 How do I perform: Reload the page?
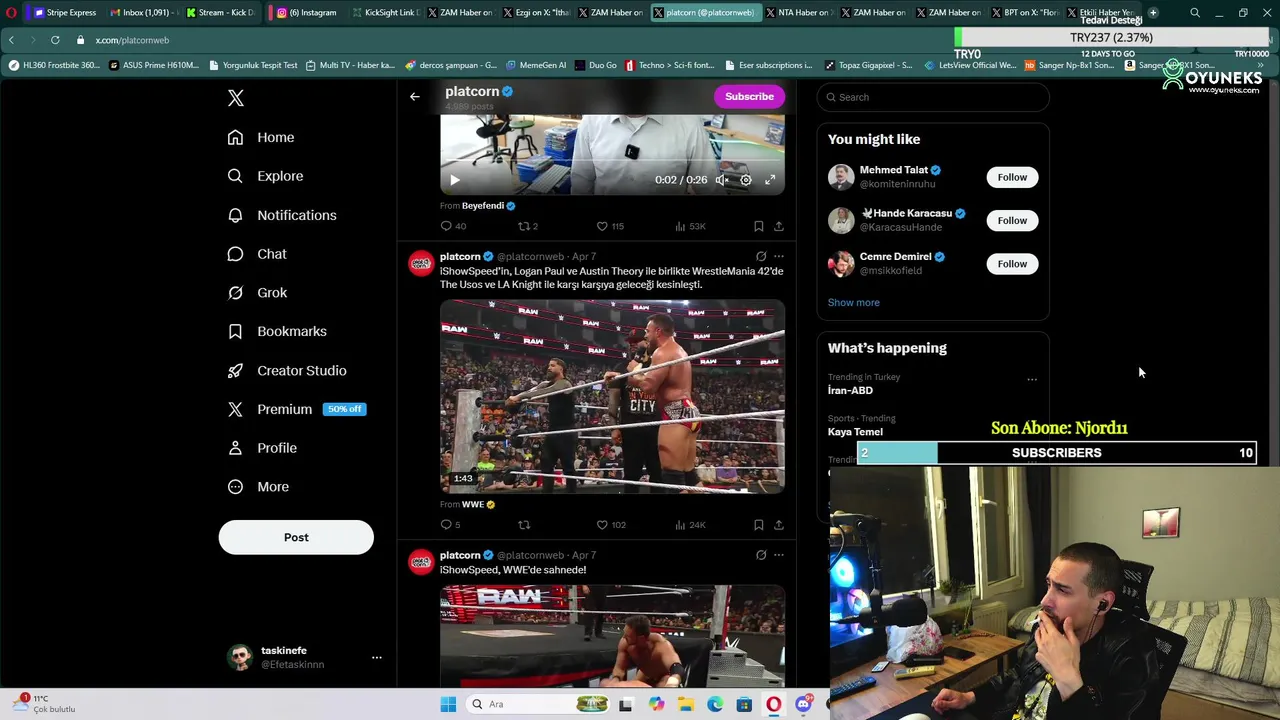tap(55, 40)
